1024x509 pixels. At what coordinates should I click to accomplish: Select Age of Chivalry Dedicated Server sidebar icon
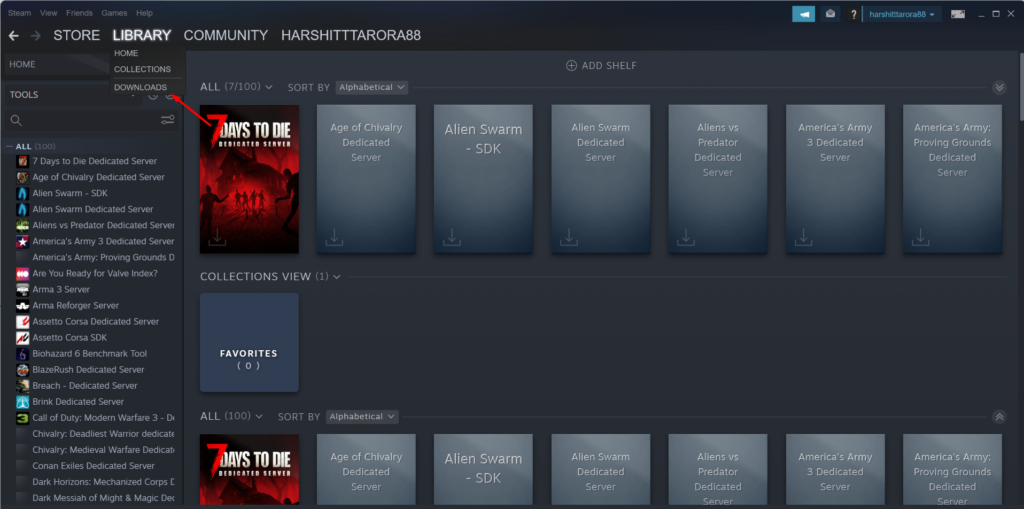(x=23, y=177)
